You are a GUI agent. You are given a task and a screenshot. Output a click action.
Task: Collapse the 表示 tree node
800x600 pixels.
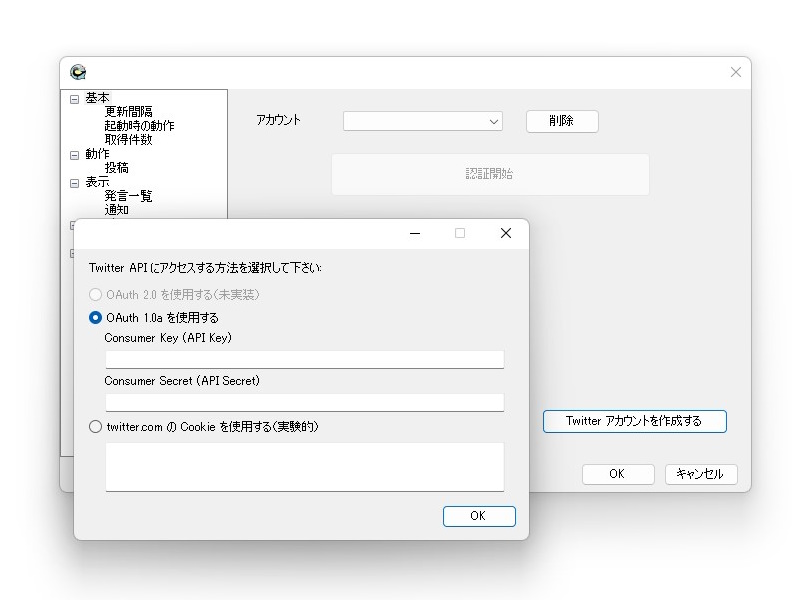(74, 183)
